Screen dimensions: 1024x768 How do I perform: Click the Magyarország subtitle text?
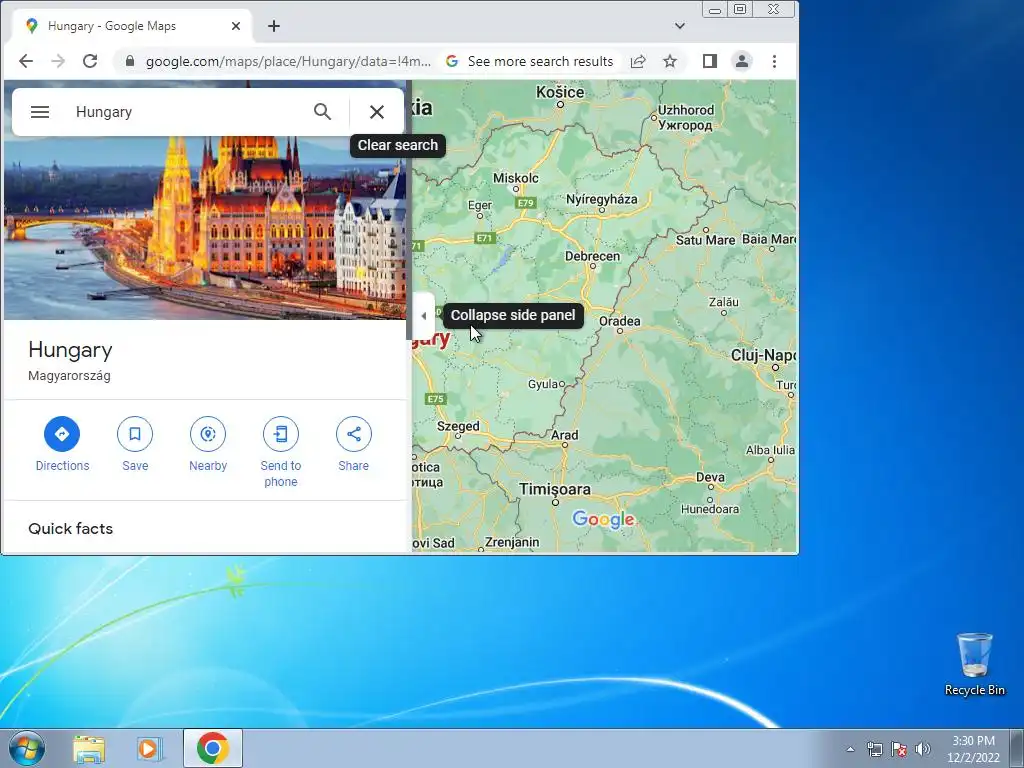[69, 376]
